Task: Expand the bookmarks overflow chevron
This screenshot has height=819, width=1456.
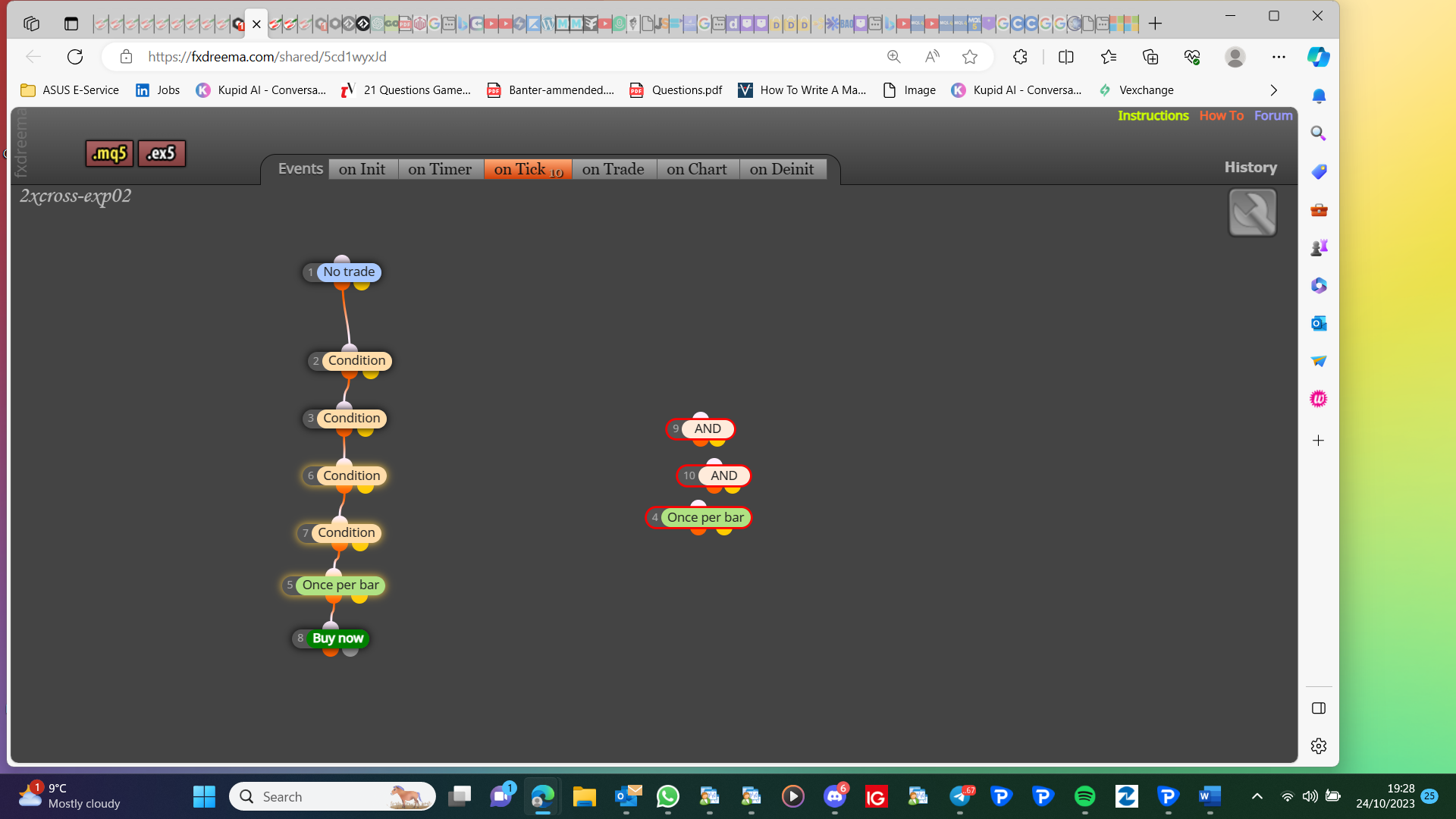Action: [x=1273, y=90]
